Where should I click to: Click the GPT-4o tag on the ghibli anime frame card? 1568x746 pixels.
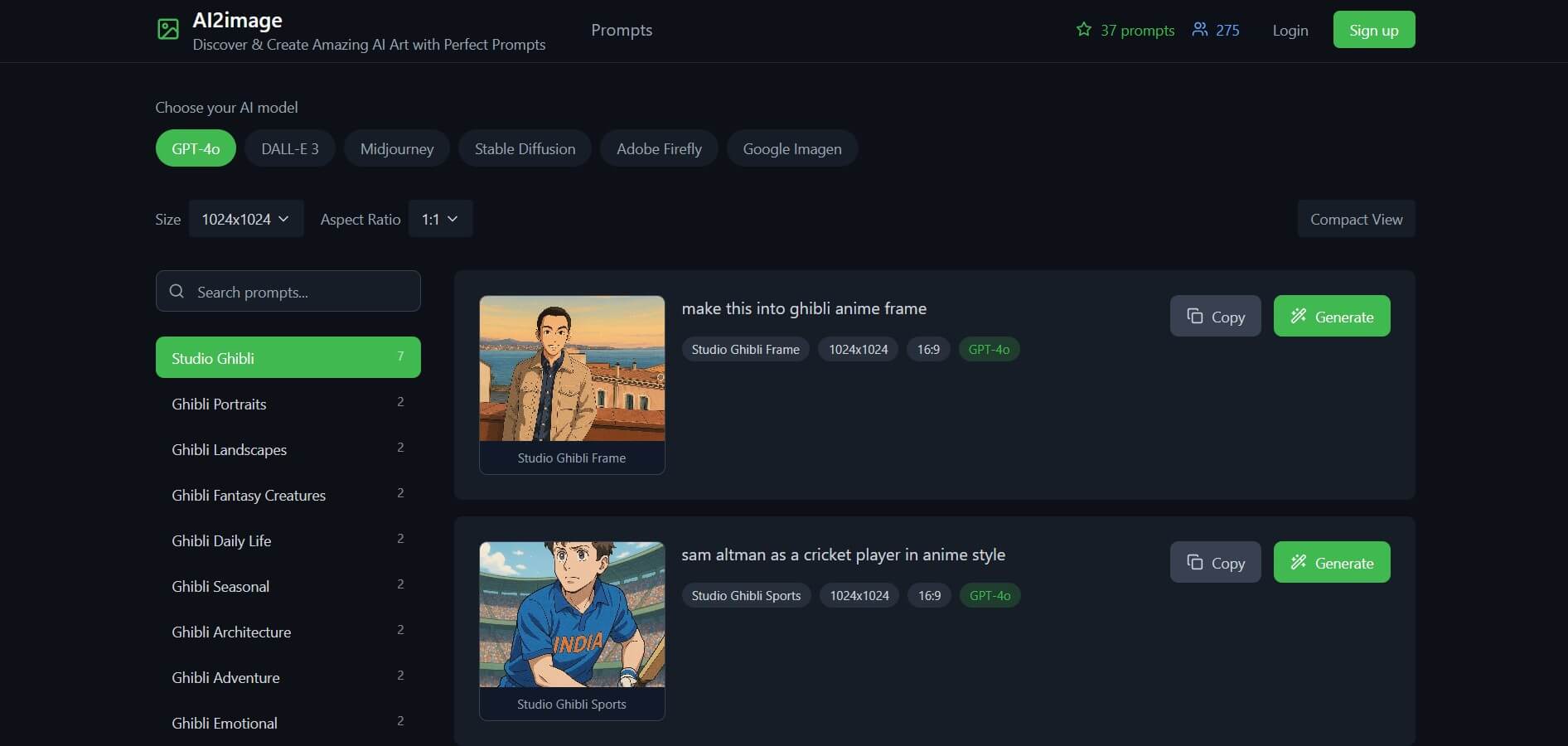(990, 349)
